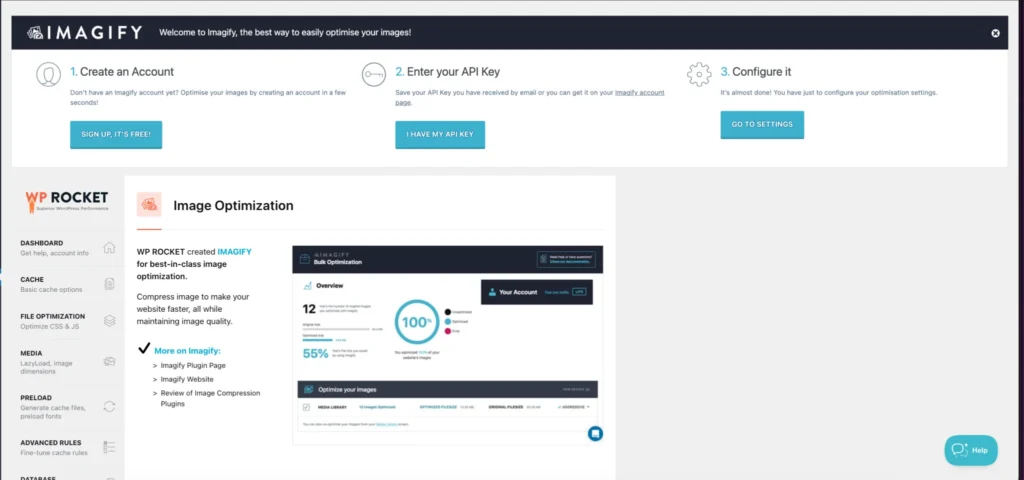1024x480 pixels.
Task: Click the blue chat bubble icon on preview
Action: click(x=595, y=433)
